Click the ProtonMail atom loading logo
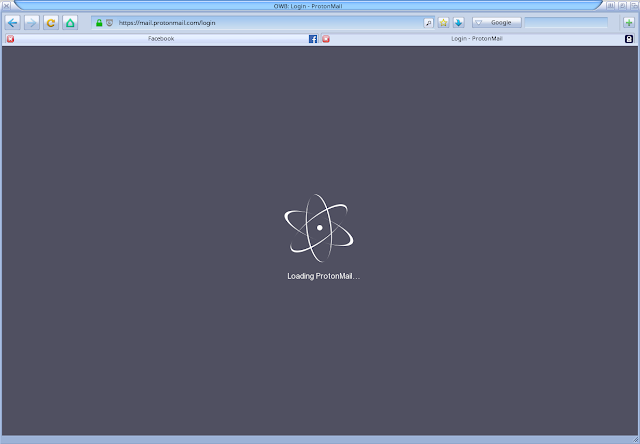The width and height of the screenshot is (640, 444). (319, 228)
